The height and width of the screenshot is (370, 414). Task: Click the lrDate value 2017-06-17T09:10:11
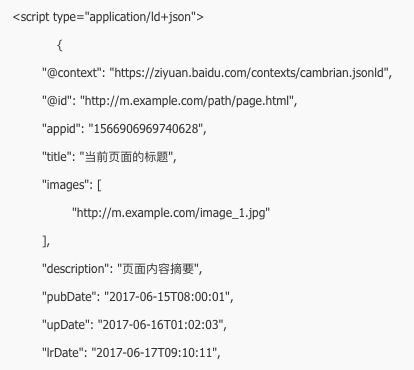click(154, 353)
